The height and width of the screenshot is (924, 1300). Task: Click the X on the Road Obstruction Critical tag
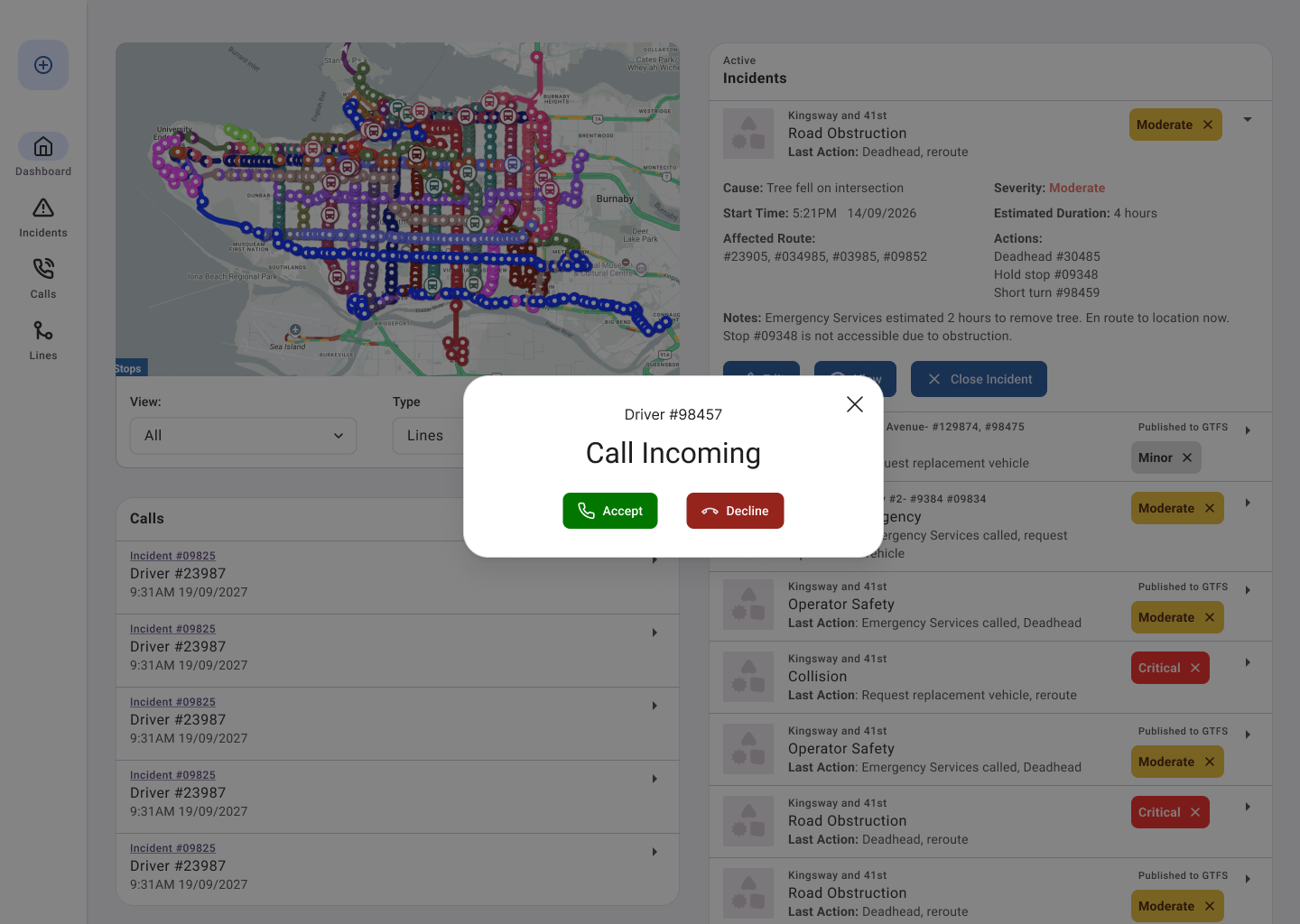tap(1195, 812)
